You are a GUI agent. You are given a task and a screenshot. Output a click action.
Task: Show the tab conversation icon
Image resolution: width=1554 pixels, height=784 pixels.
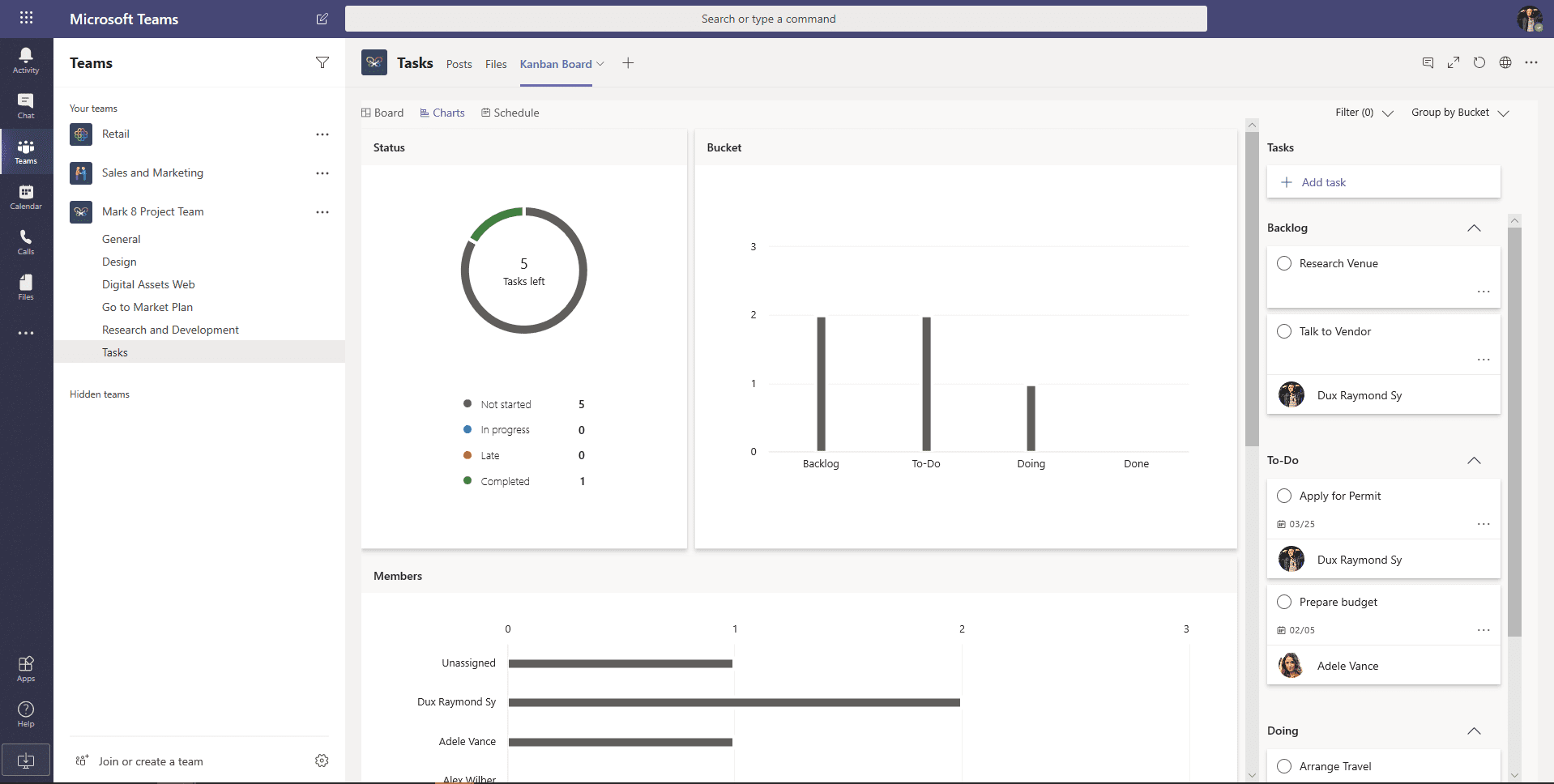tap(1428, 62)
